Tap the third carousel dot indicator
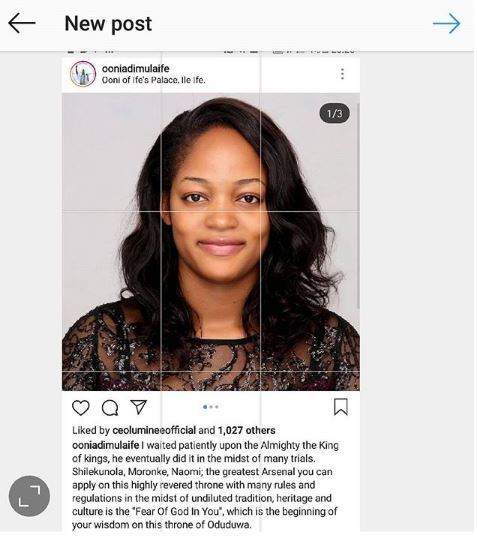477x557 pixels. click(217, 407)
